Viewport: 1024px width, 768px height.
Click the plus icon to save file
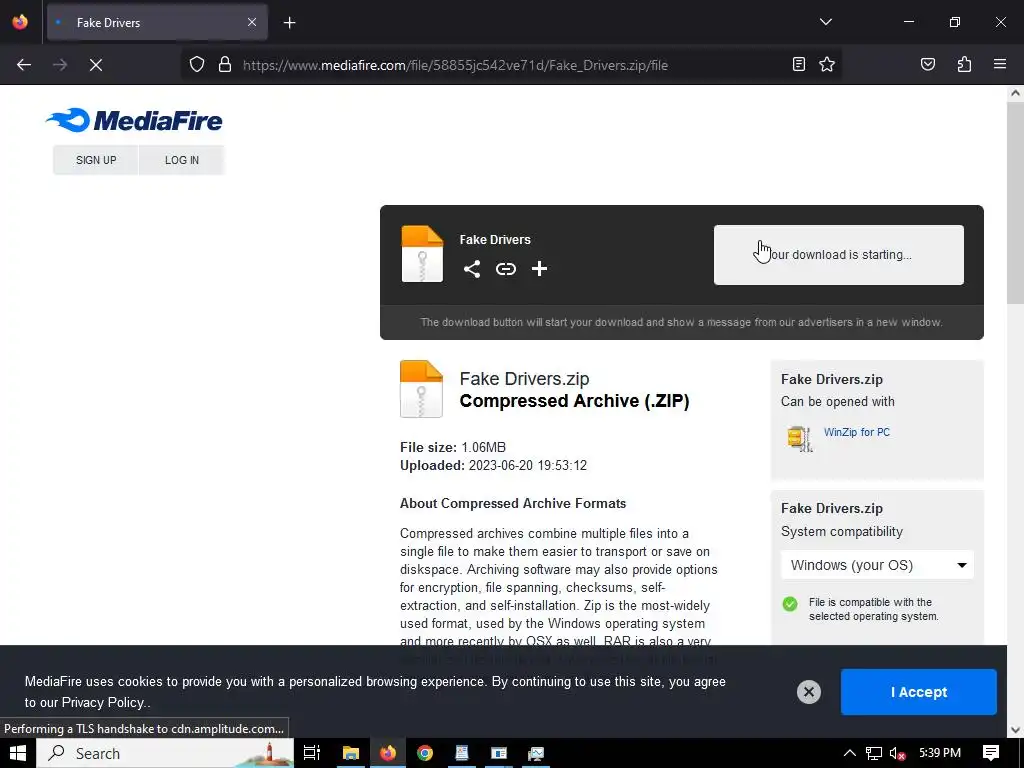pos(539,269)
